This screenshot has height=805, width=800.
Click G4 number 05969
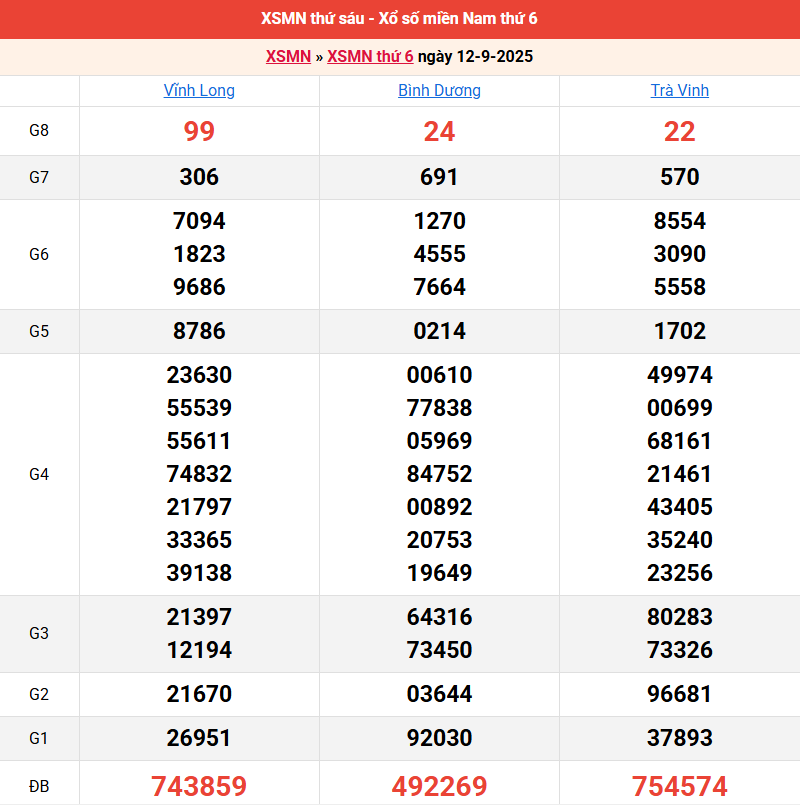tap(440, 441)
